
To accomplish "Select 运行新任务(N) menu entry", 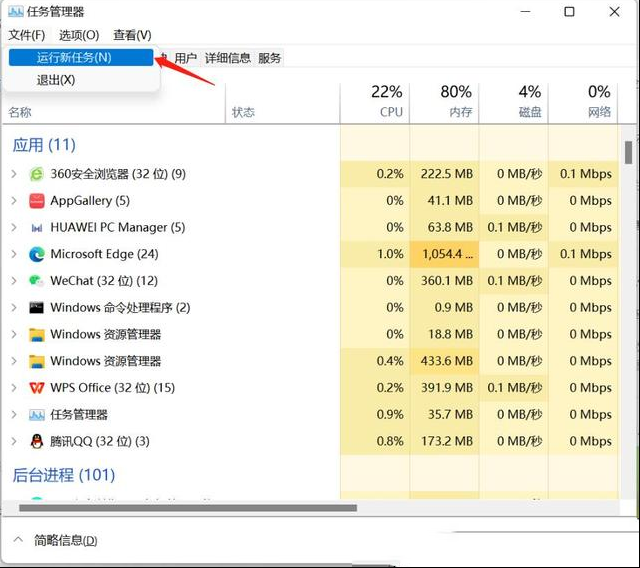I will [x=81, y=58].
